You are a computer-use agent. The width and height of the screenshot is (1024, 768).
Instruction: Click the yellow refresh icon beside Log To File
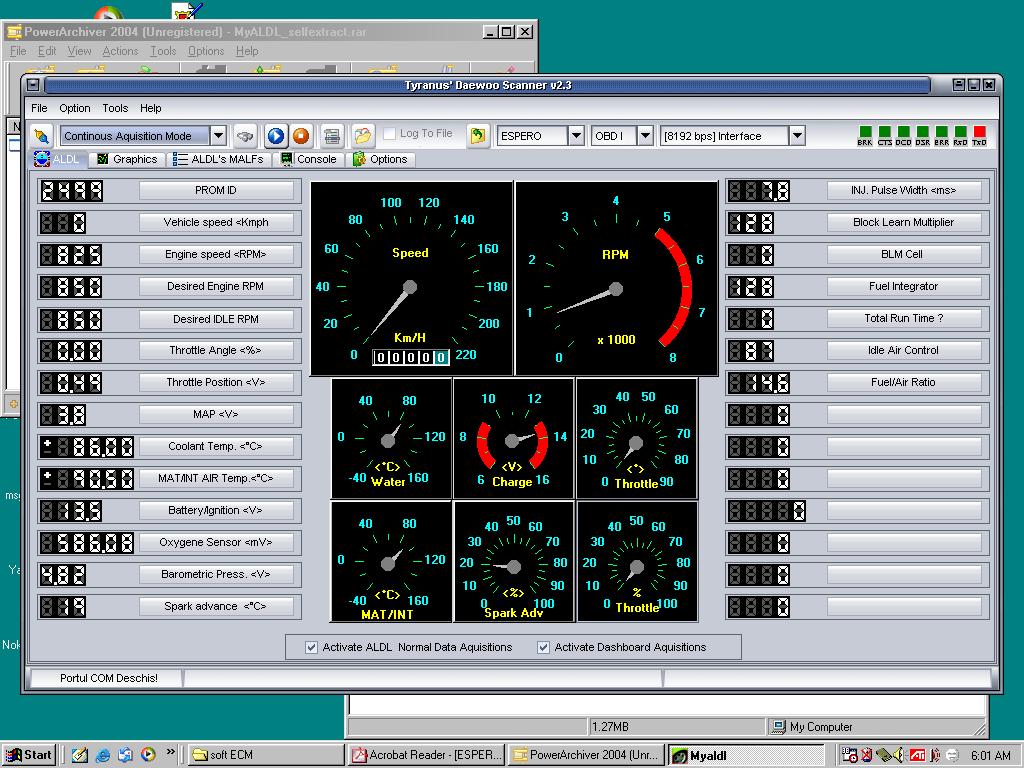[479, 136]
